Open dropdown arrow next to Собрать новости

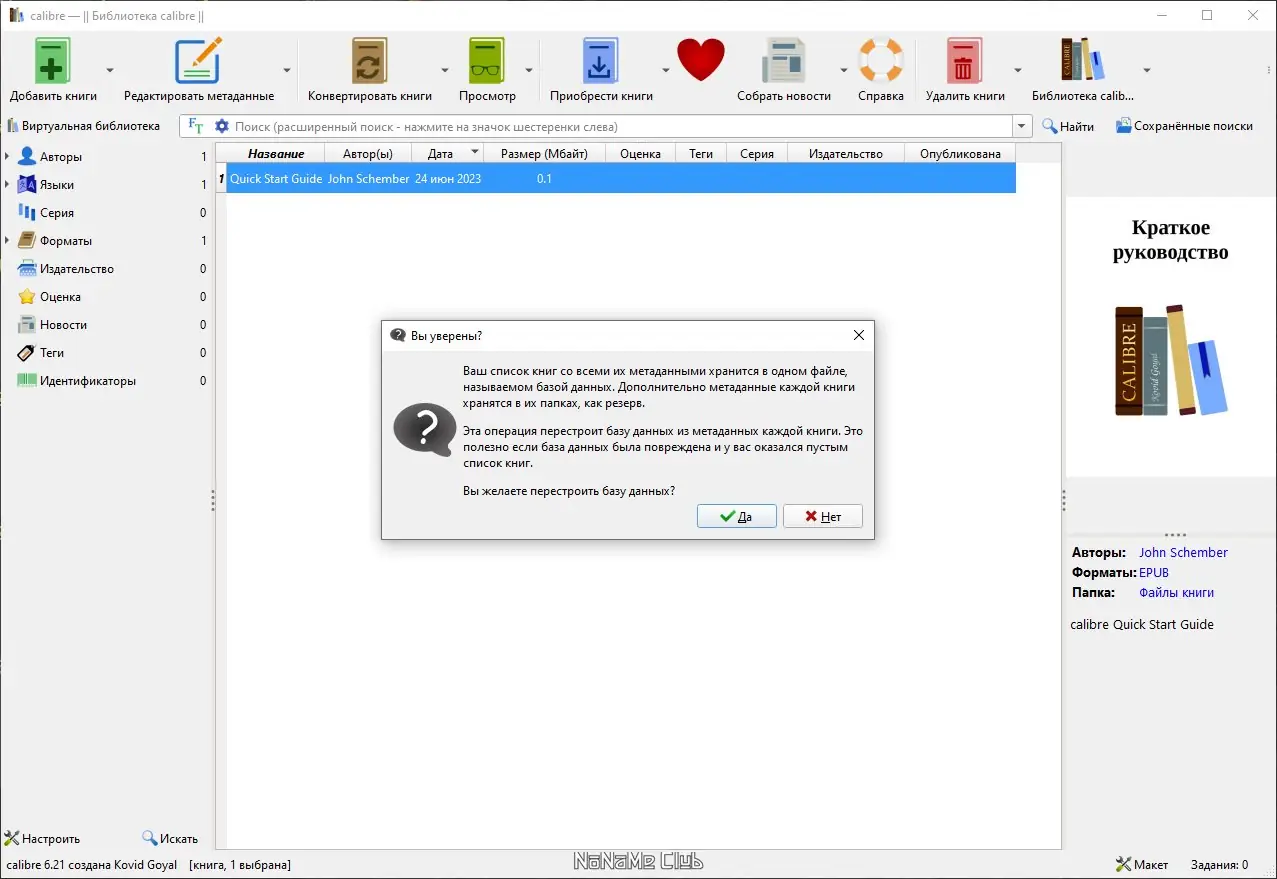843,70
